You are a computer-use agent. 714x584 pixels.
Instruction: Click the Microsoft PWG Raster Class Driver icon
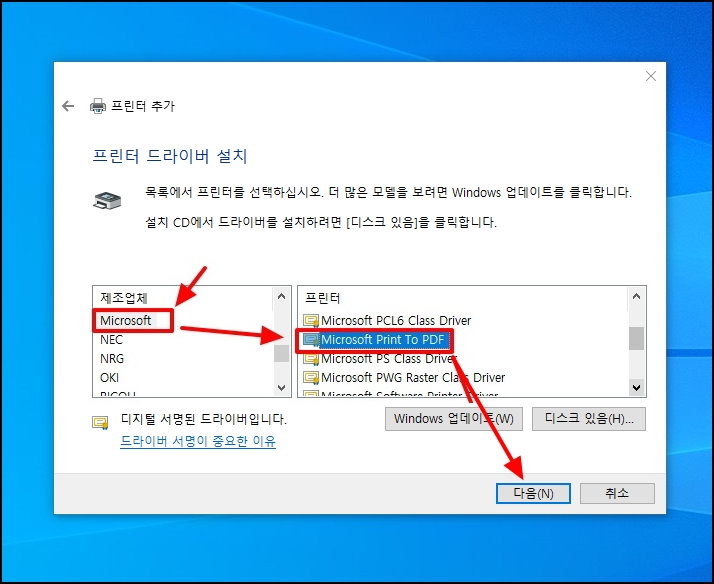pos(311,378)
